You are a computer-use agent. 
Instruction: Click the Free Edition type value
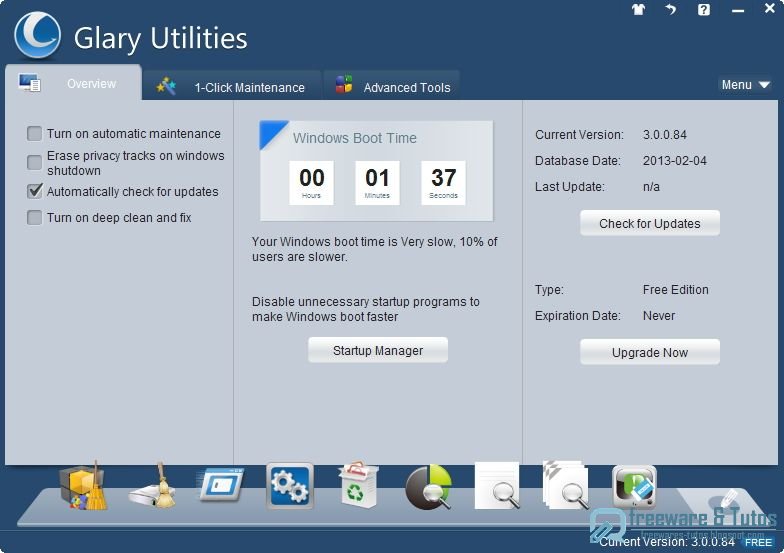pos(676,290)
